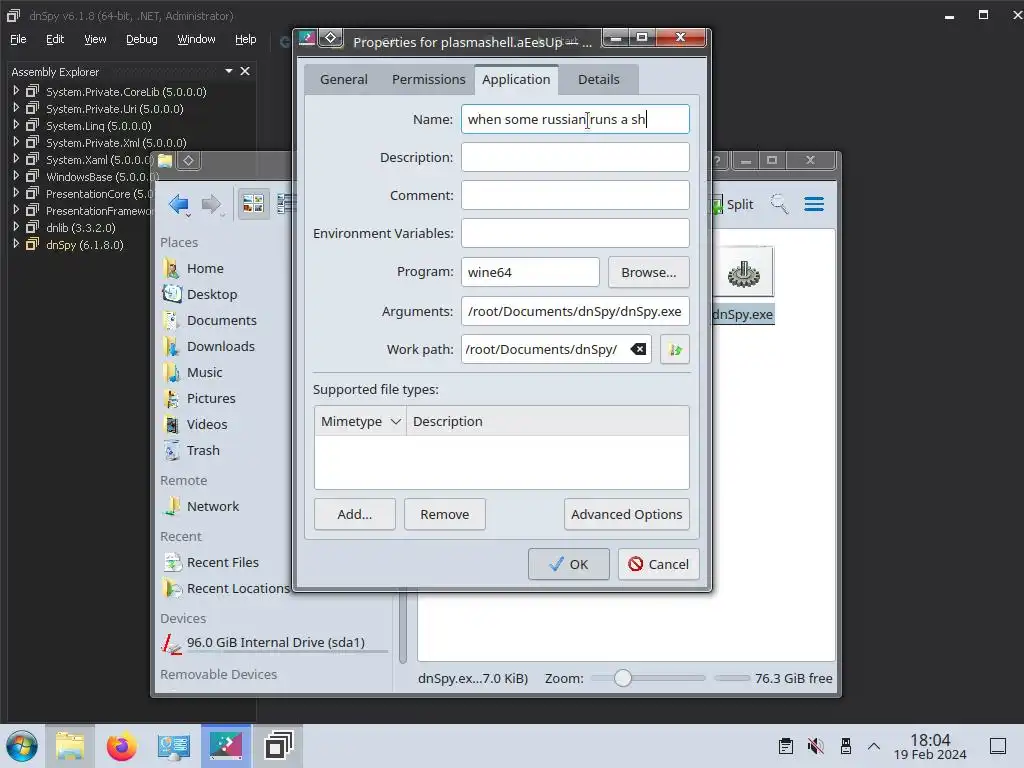The width and height of the screenshot is (1024, 768).
Task: Open the system settings taskbar icon
Action: point(174,746)
